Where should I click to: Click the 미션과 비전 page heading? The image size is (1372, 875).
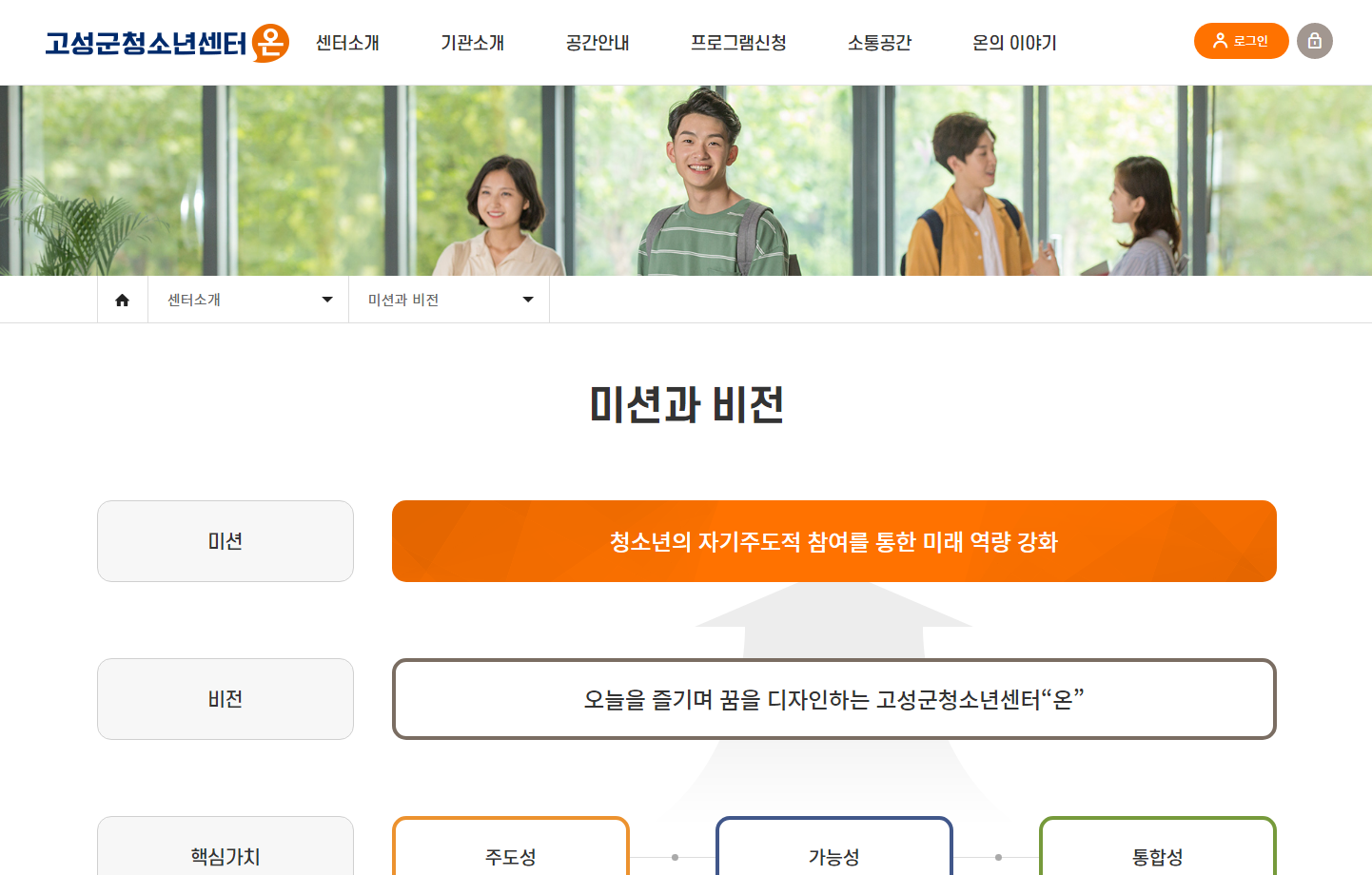tap(686, 404)
